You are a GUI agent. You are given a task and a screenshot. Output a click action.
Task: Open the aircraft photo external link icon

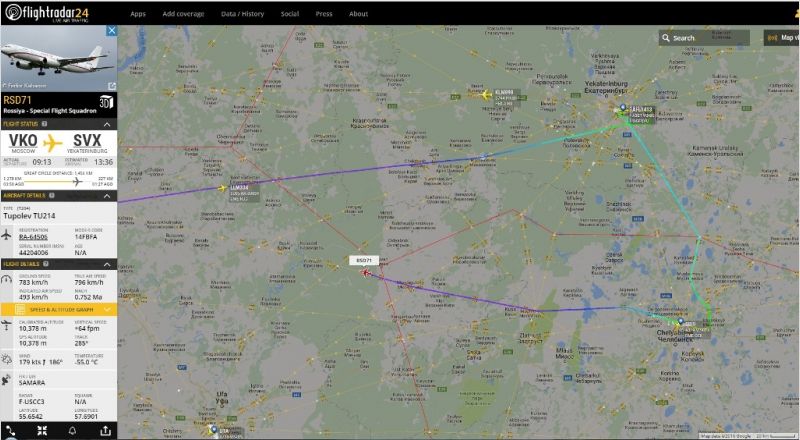pos(112,86)
